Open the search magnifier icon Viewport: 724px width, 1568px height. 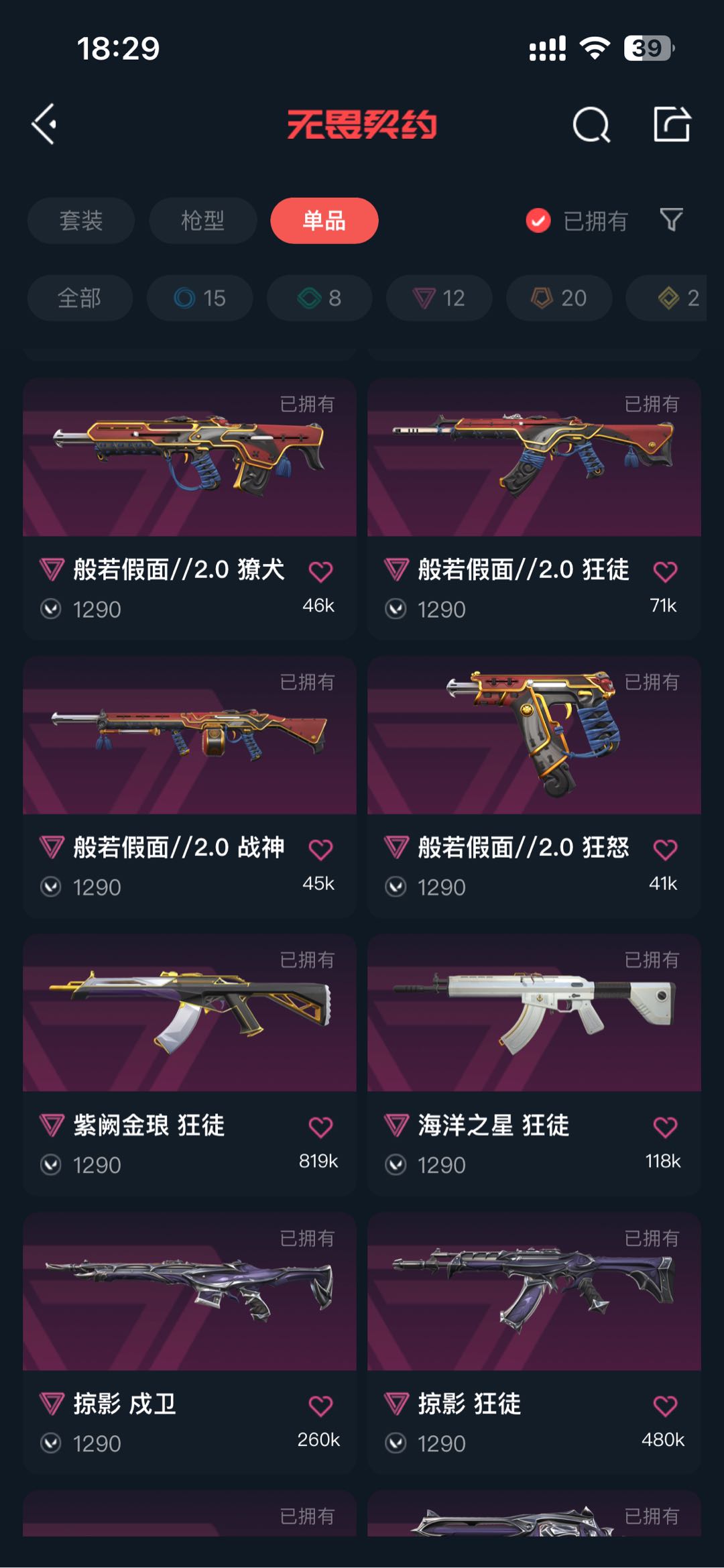[x=591, y=124]
